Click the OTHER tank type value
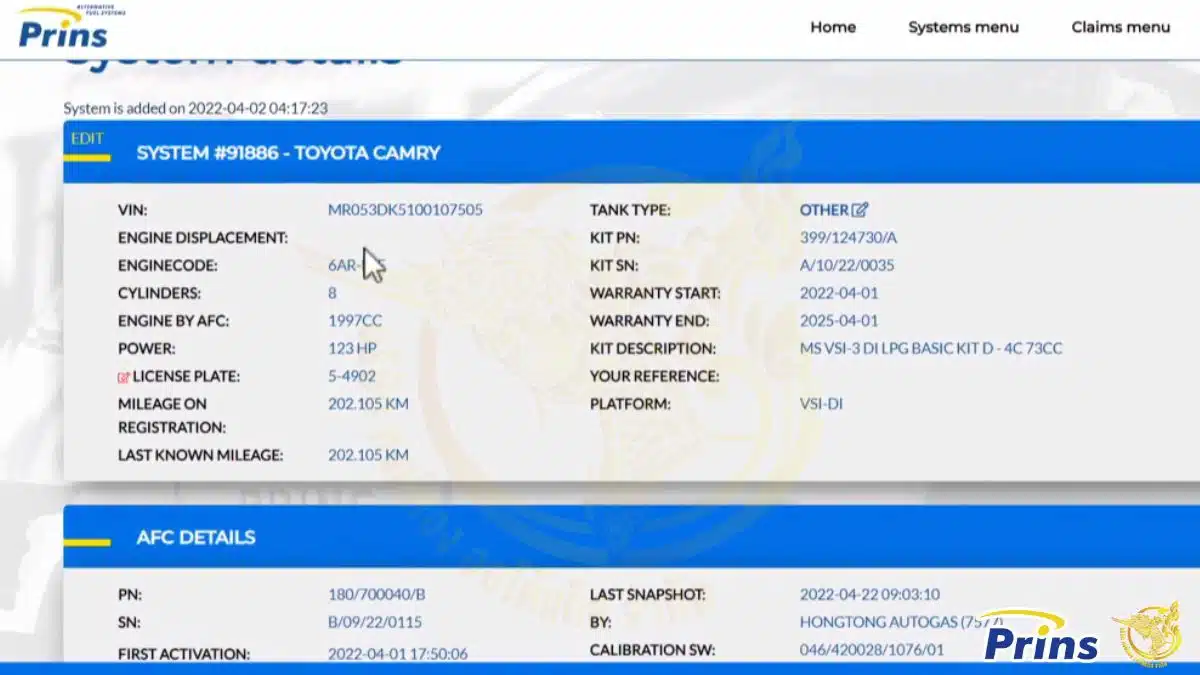The height and width of the screenshot is (675, 1200). (x=824, y=210)
